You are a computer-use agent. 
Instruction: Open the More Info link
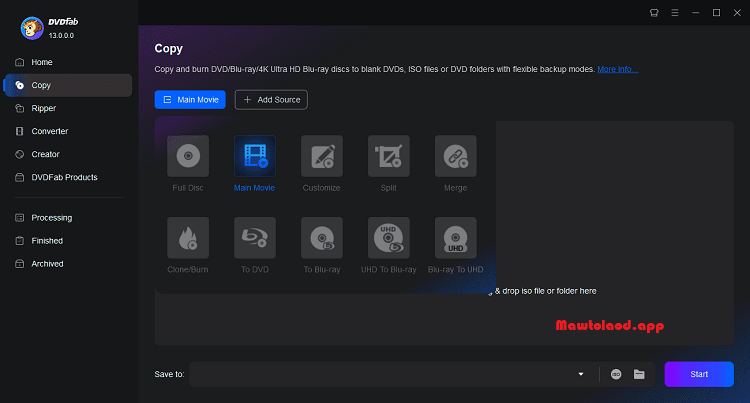point(618,69)
